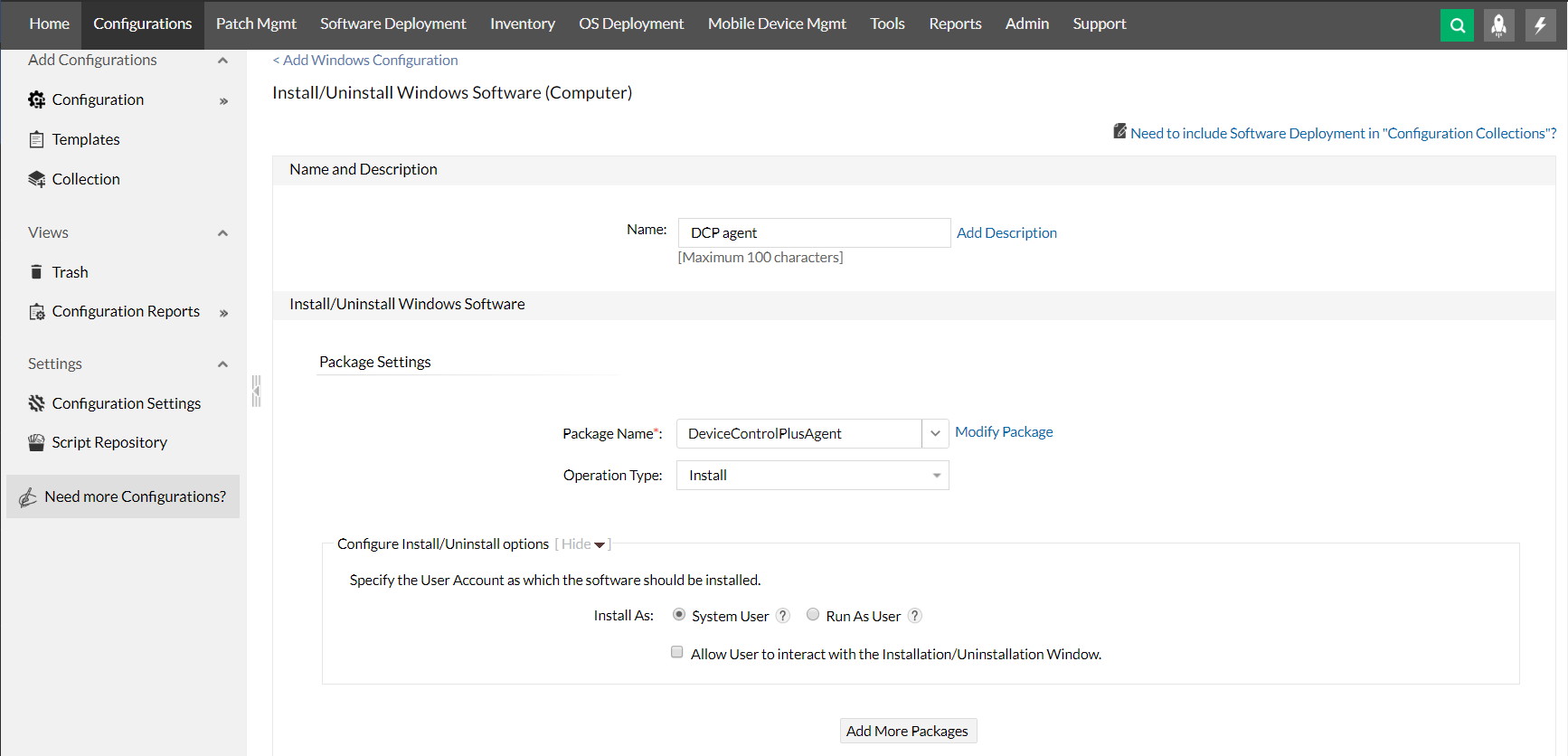Open the Package Name dropdown
The image size is (1568, 756).
[935, 433]
